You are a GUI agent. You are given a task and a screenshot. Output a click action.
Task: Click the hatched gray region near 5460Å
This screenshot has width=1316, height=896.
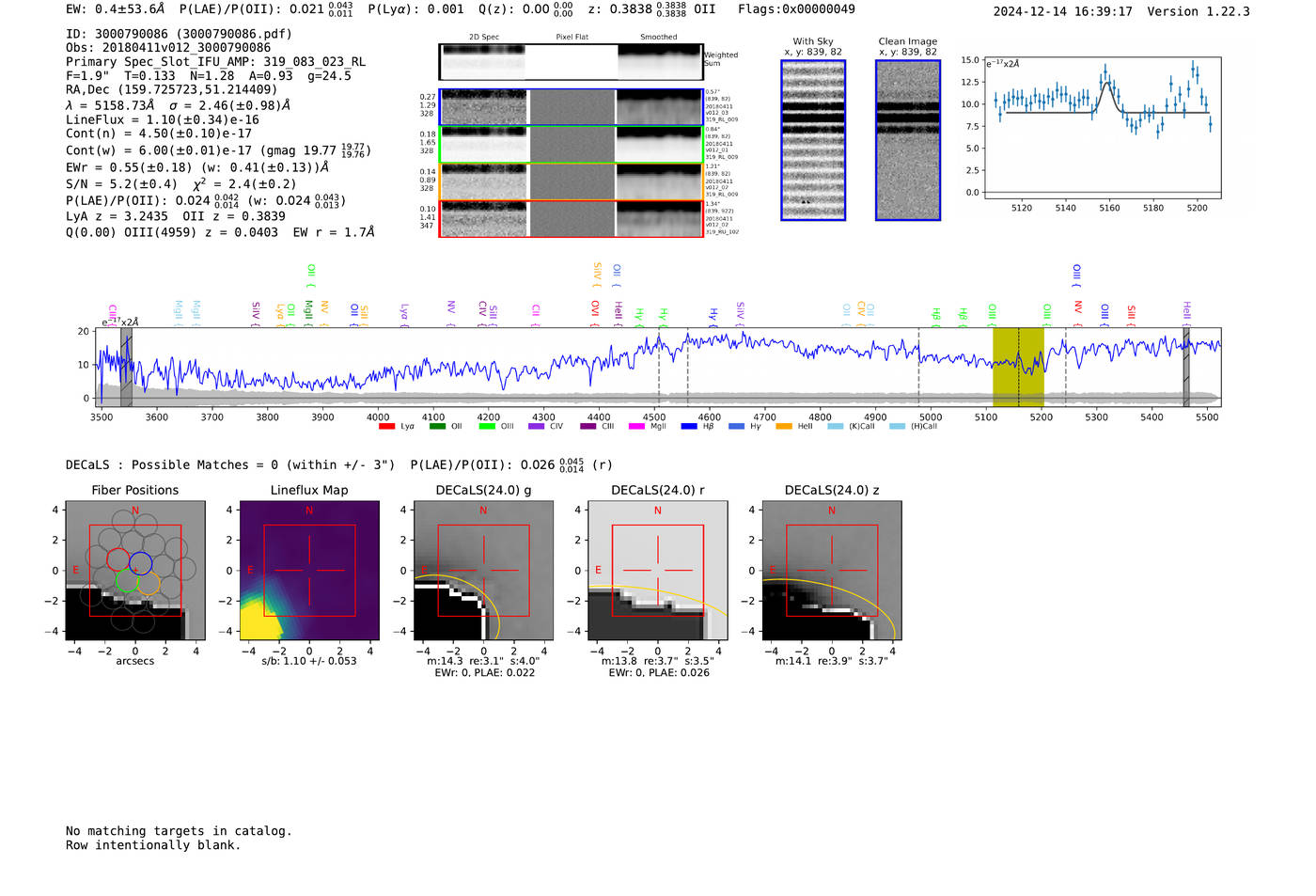click(1186, 367)
